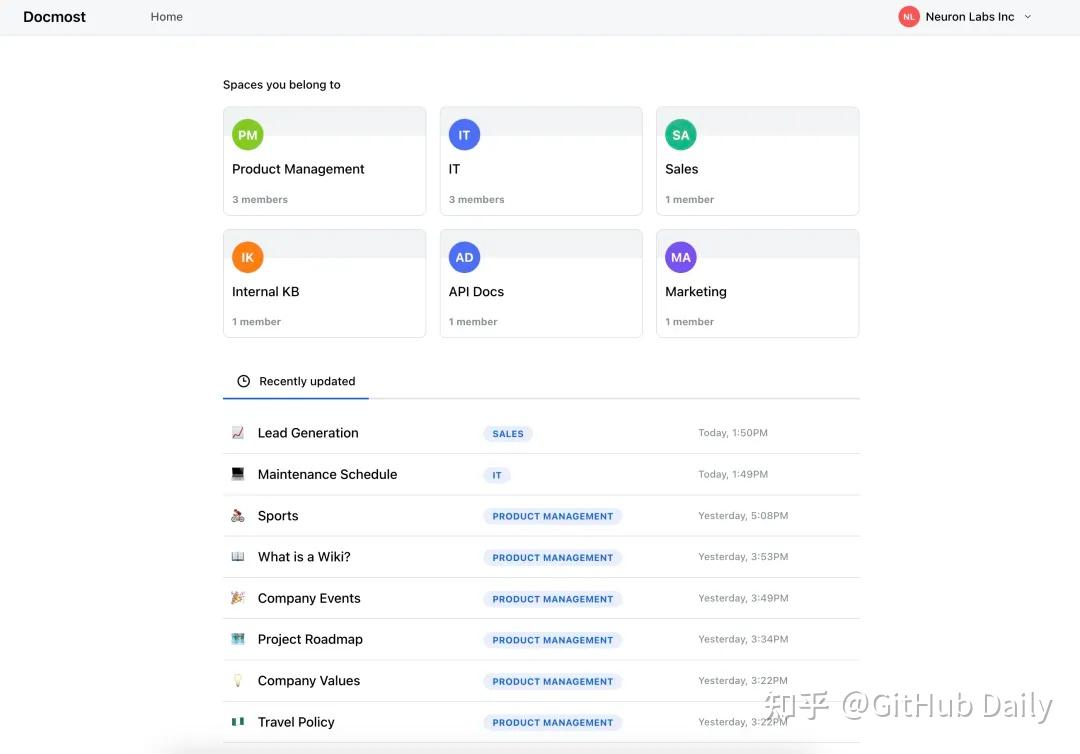Open the Company Events page
This screenshot has height=754, width=1080.
coord(309,598)
